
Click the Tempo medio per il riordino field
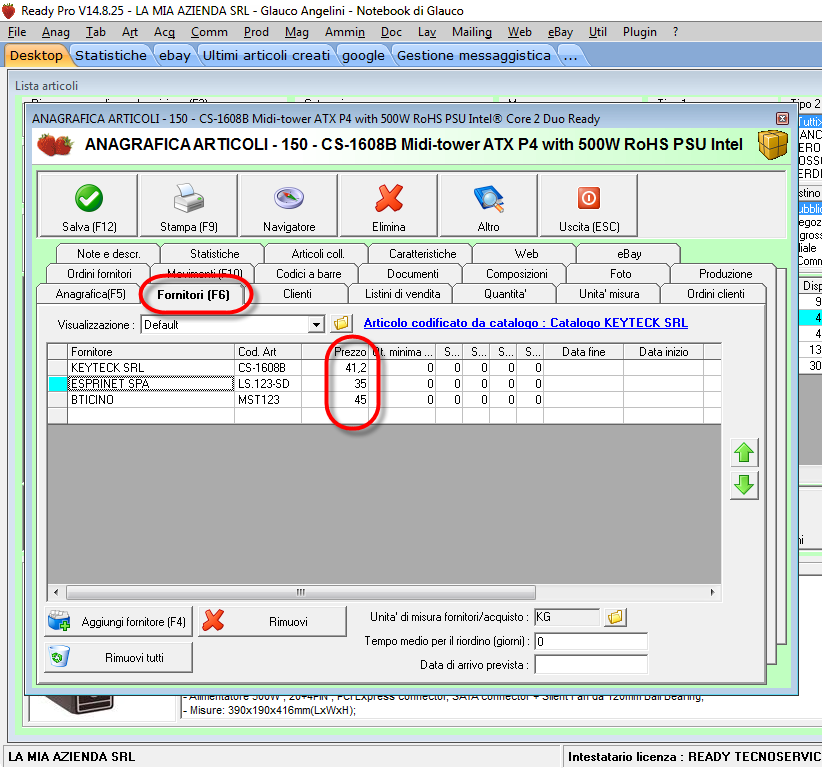tap(591, 641)
